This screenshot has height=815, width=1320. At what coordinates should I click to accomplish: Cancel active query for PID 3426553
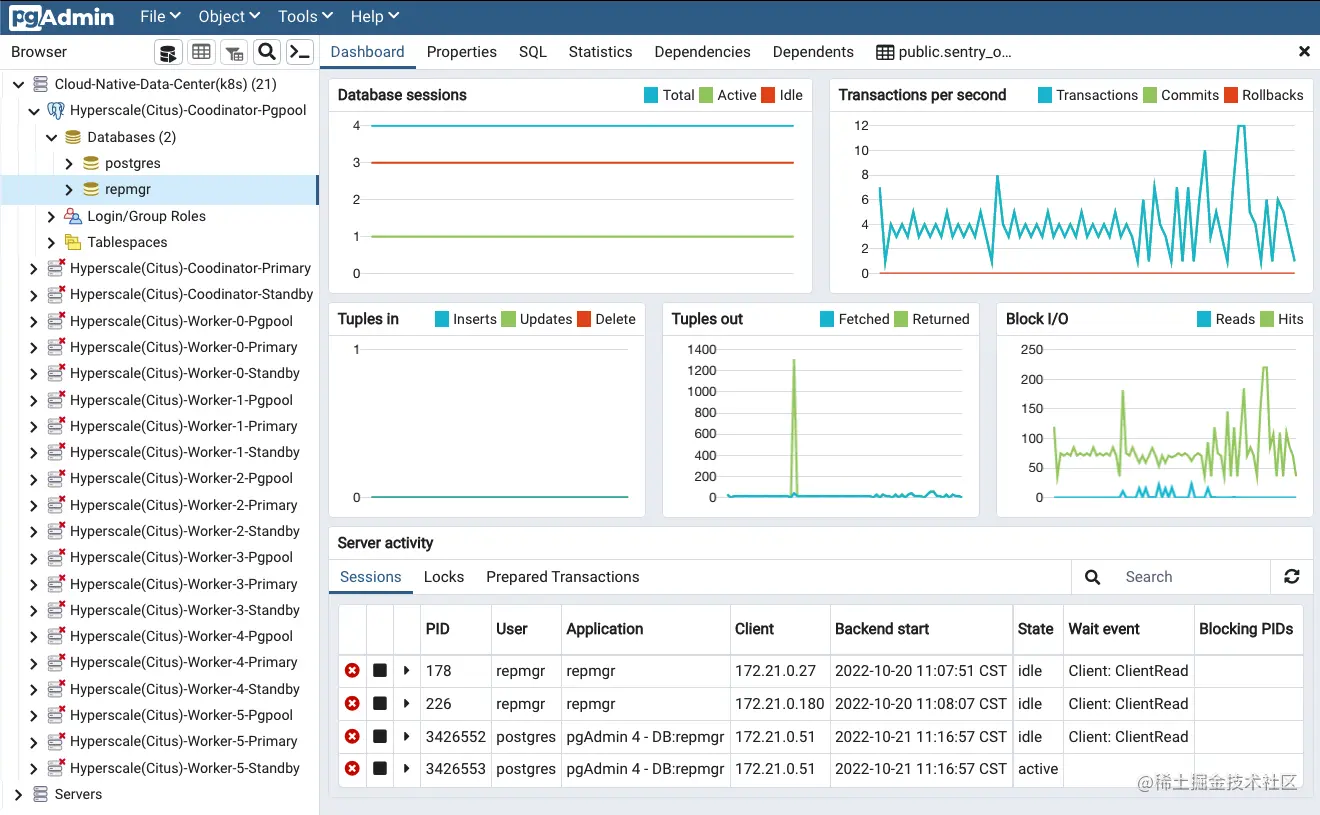coord(380,769)
